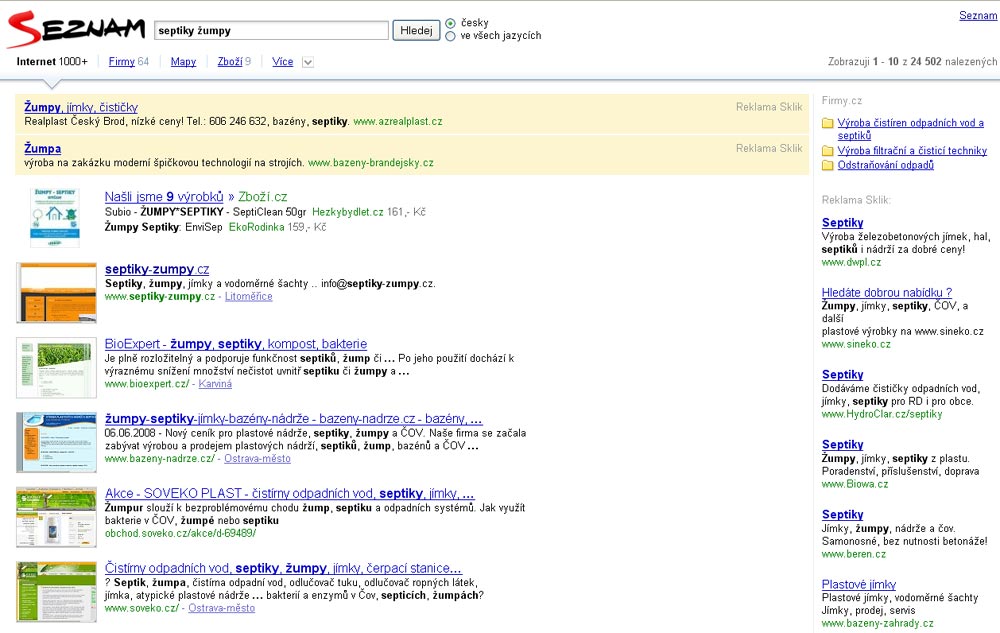The height and width of the screenshot is (633, 1000).
Task: Click the www.azrealplast.cz URL
Action: pyautogui.click(x=398, y=121)
